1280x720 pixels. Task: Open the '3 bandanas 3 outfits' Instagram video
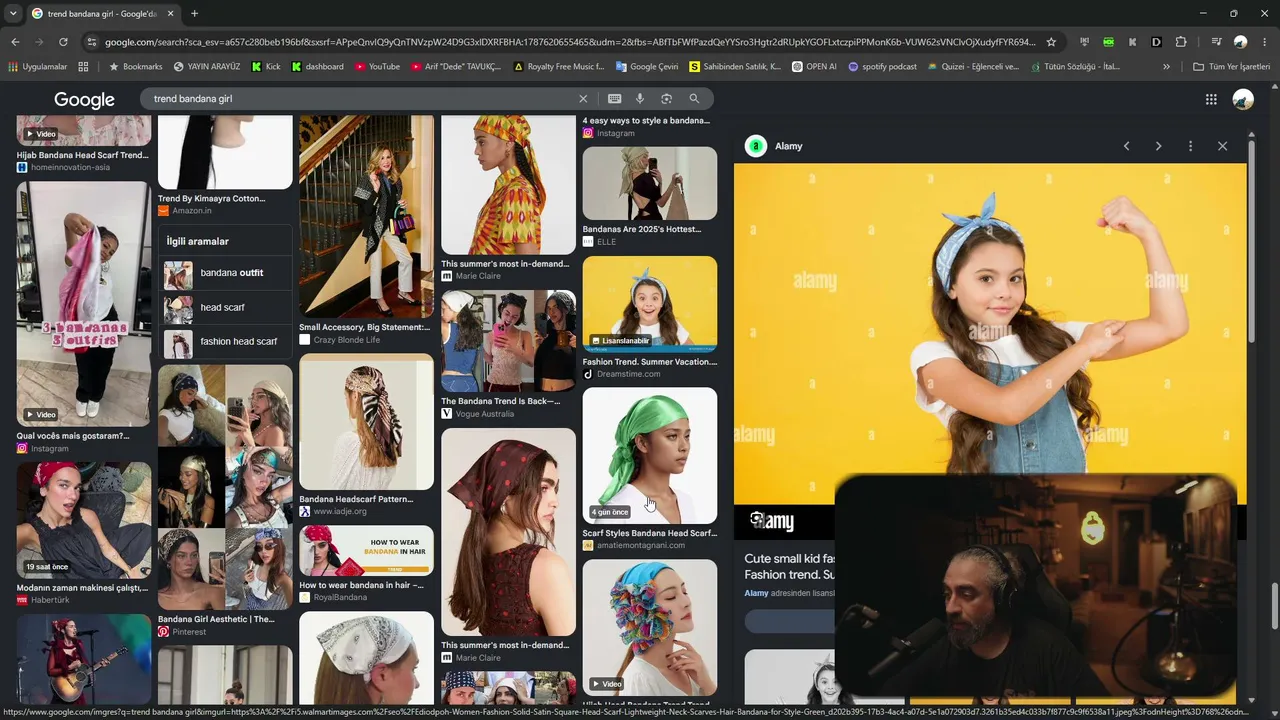pos(84,304)
